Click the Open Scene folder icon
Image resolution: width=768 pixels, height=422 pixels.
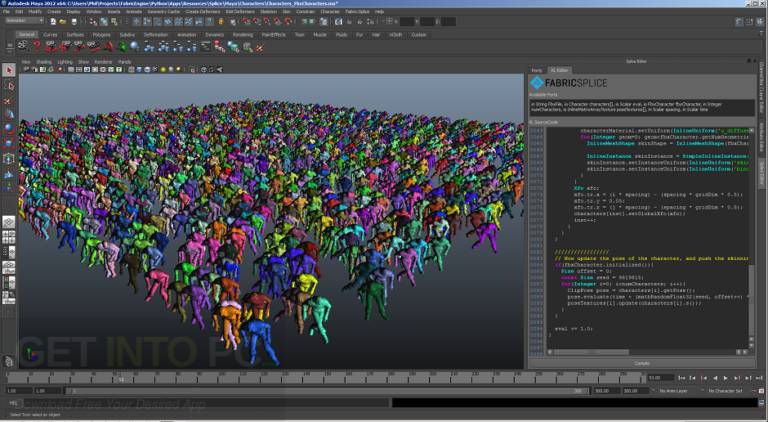(63, 22)
